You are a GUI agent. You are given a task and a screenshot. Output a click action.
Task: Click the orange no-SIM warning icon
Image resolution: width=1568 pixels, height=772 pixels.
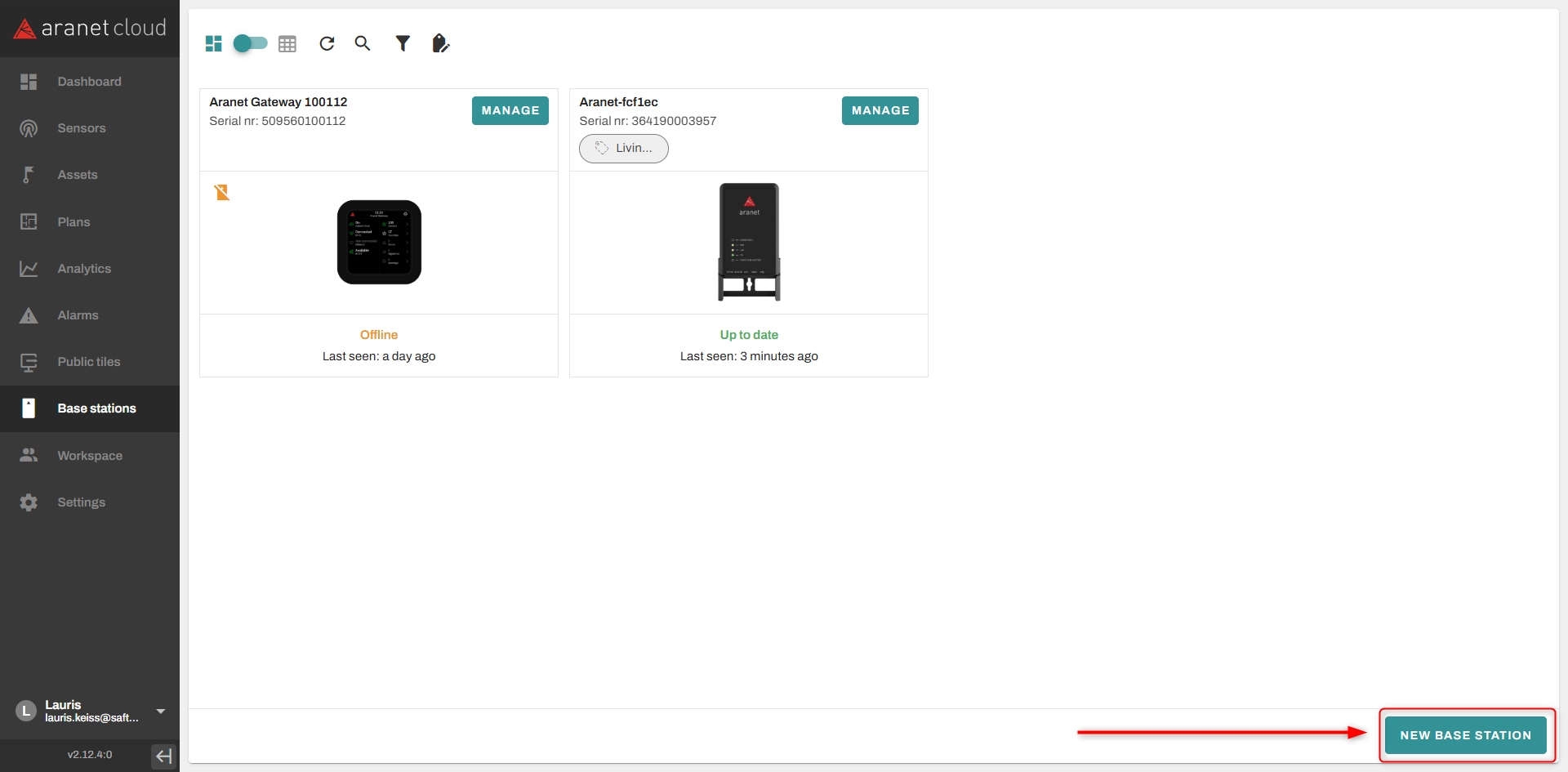tap(222, 193)
